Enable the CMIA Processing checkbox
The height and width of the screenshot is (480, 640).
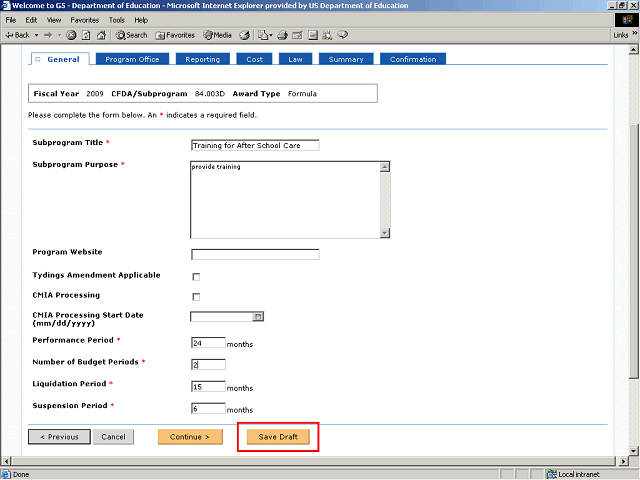click(x=196, y=297)
